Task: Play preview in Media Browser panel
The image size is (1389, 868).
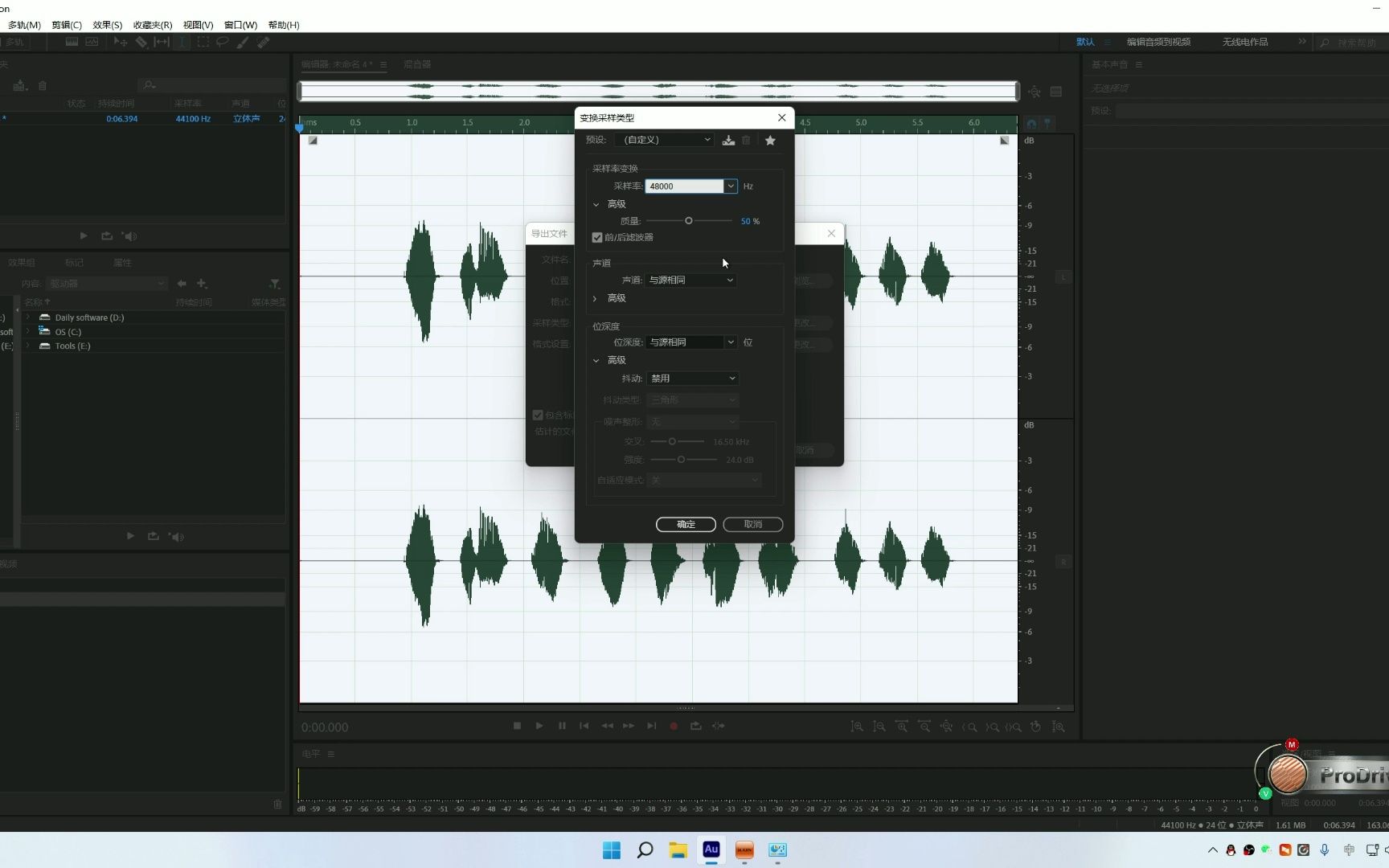Action: coord(130,536)
